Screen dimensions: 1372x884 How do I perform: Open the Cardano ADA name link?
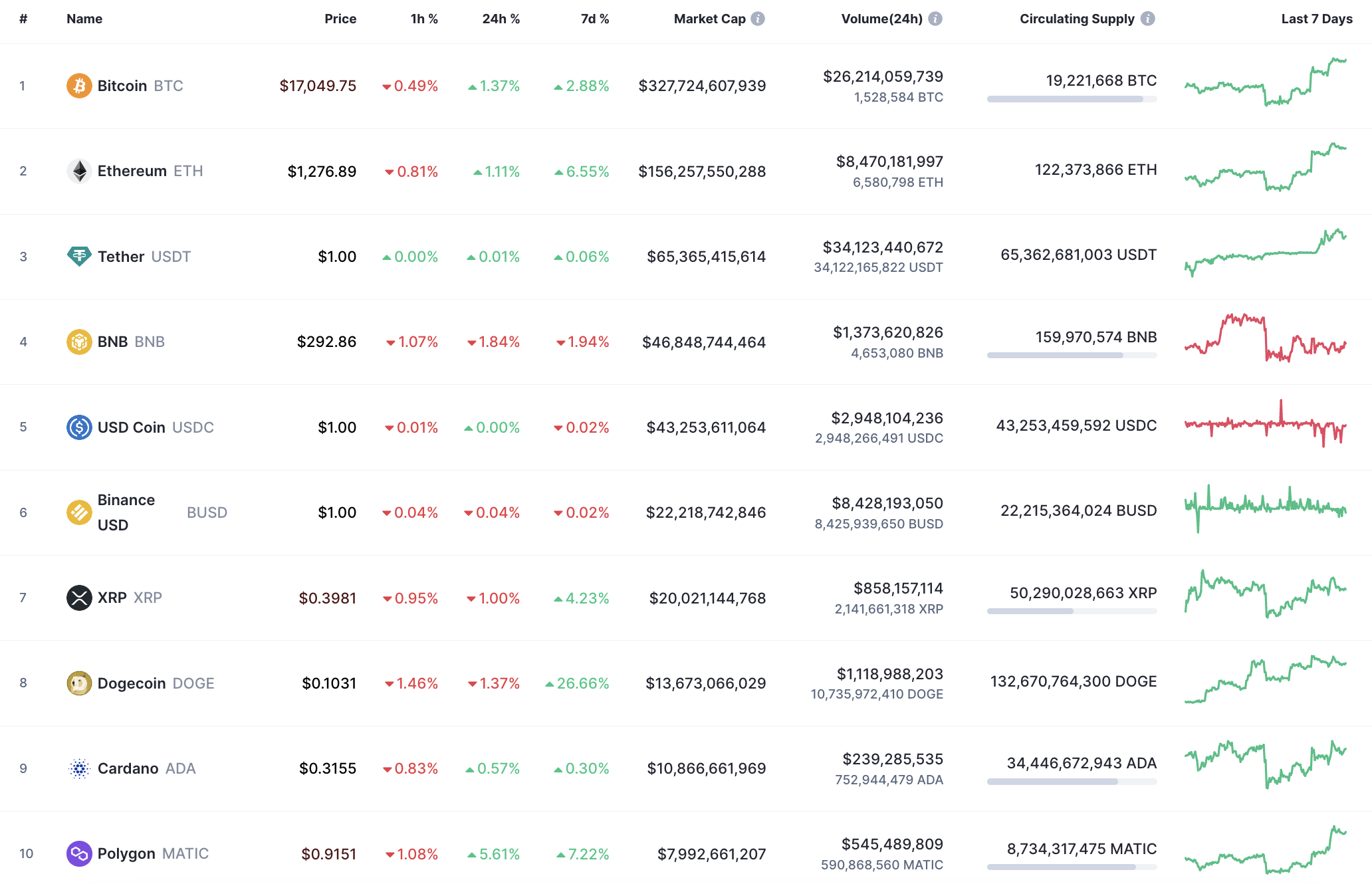(127, 768)
